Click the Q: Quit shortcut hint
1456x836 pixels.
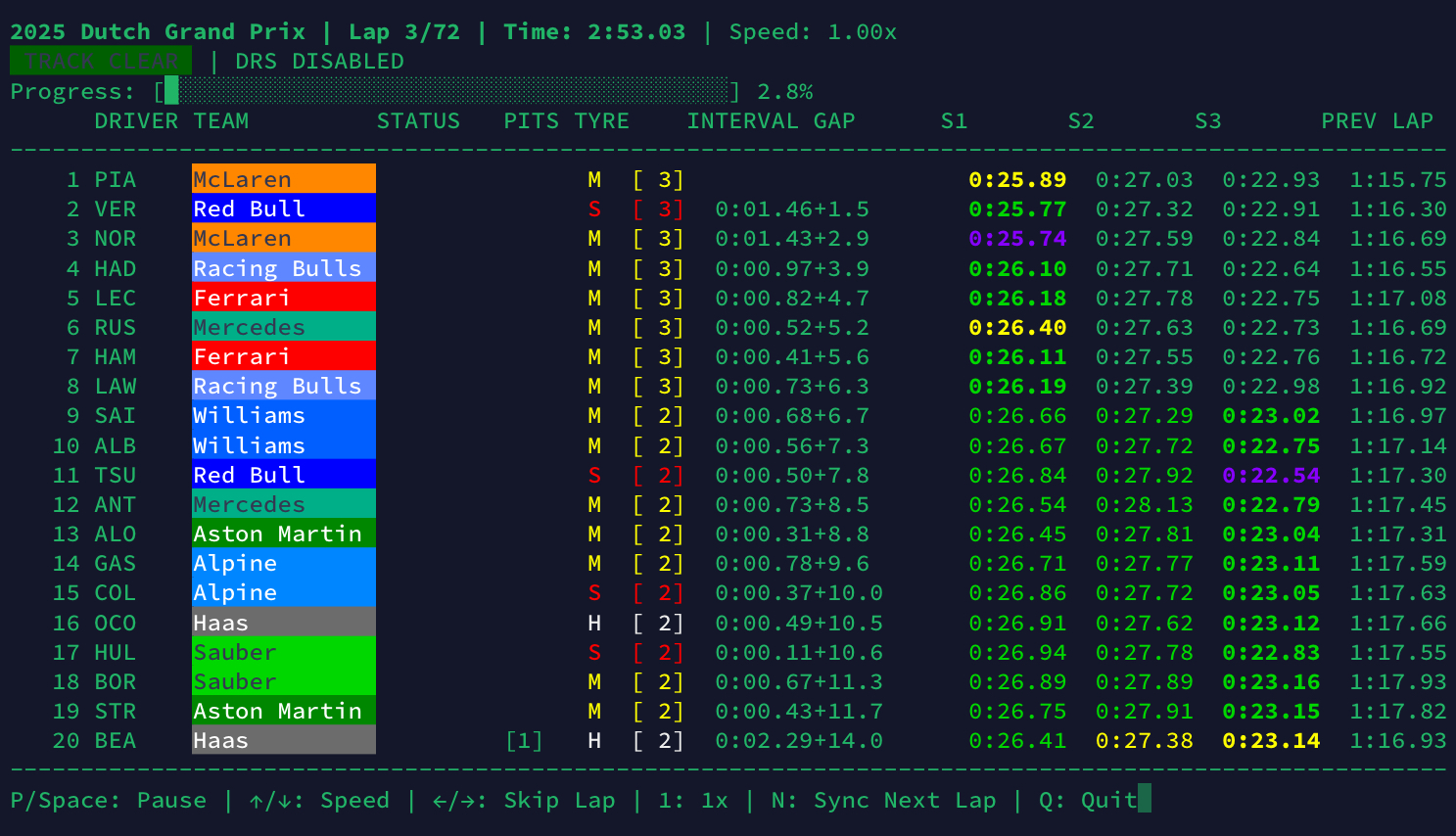point(1088,800)
